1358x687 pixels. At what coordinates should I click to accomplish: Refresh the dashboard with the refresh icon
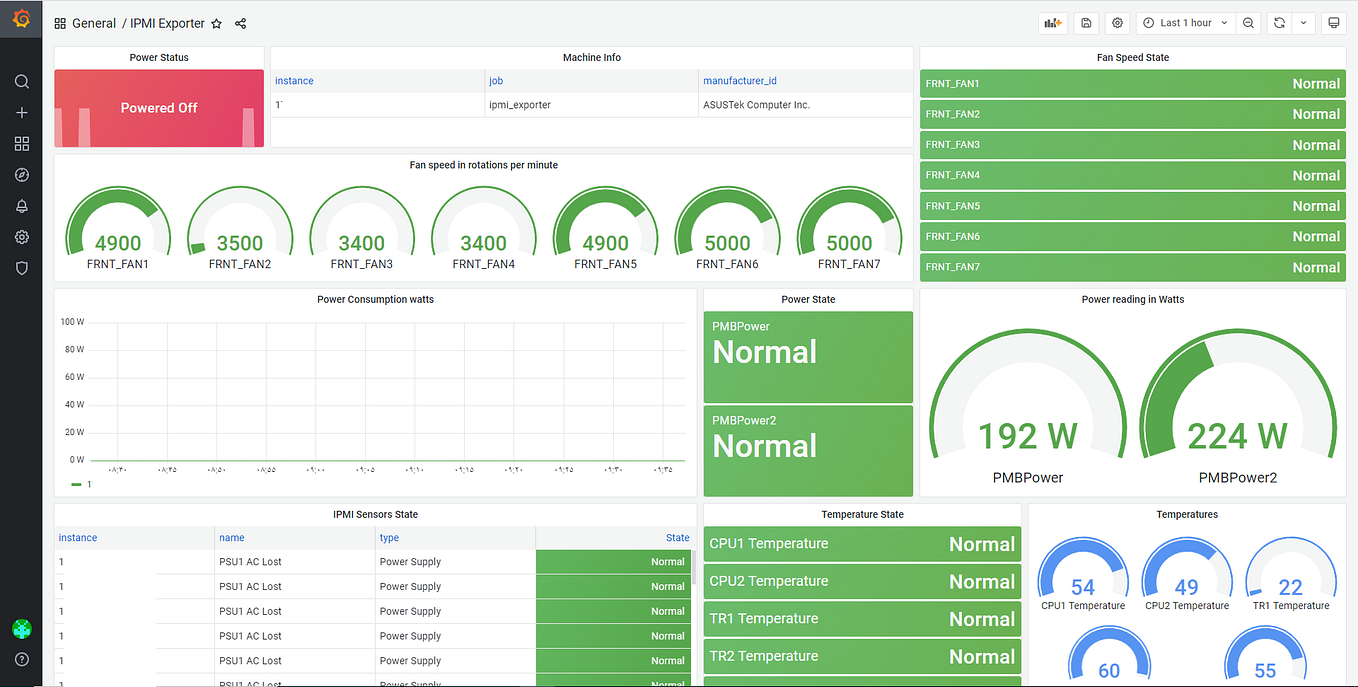pyautogui.click(x=1277, y=22)
